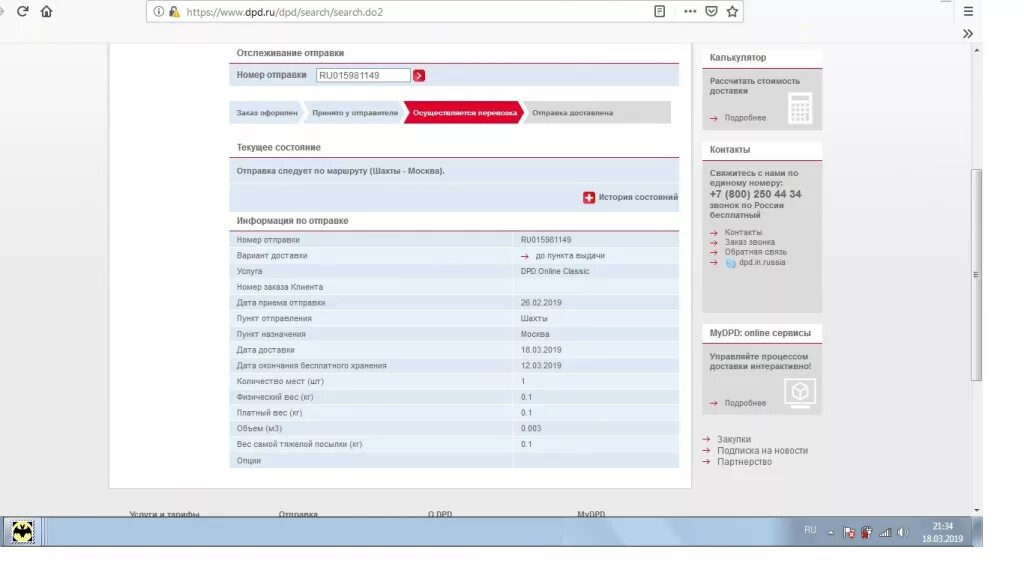Open до пункта выдачи delivery link
Screen dimensions: 1024x575
570,255
